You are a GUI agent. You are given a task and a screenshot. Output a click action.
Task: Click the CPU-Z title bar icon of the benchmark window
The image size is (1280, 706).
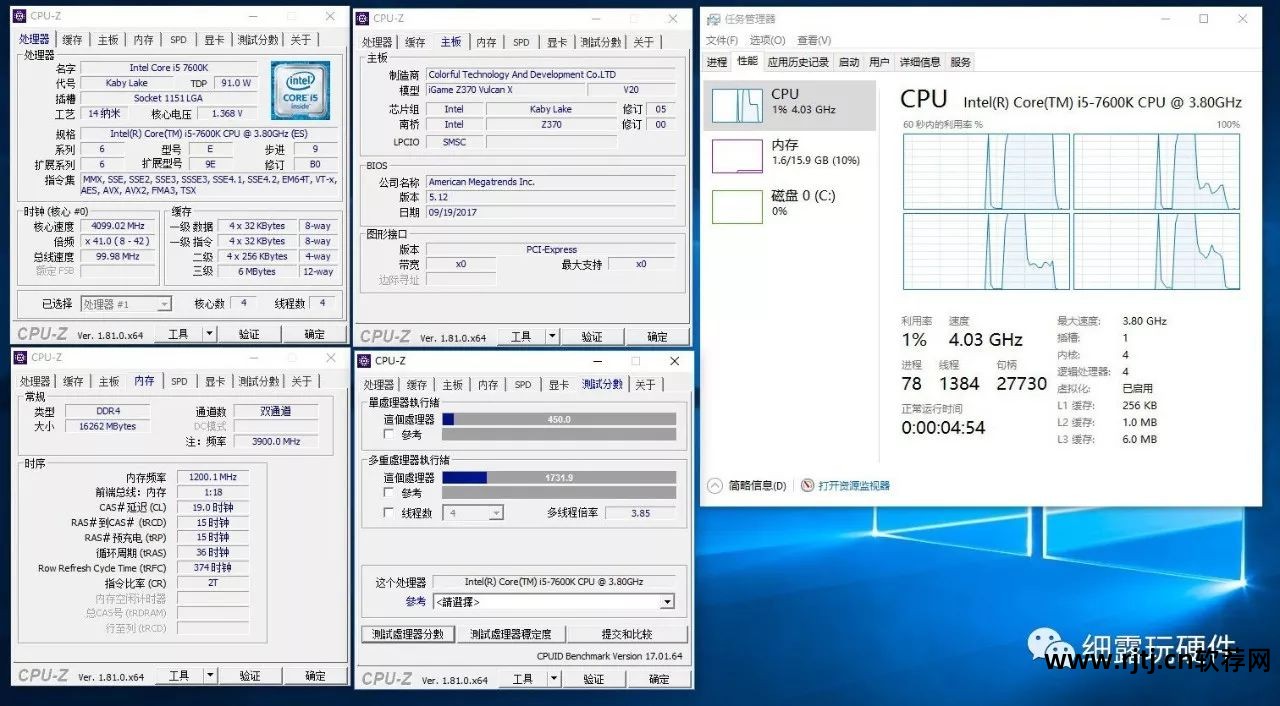pos(364,361)
